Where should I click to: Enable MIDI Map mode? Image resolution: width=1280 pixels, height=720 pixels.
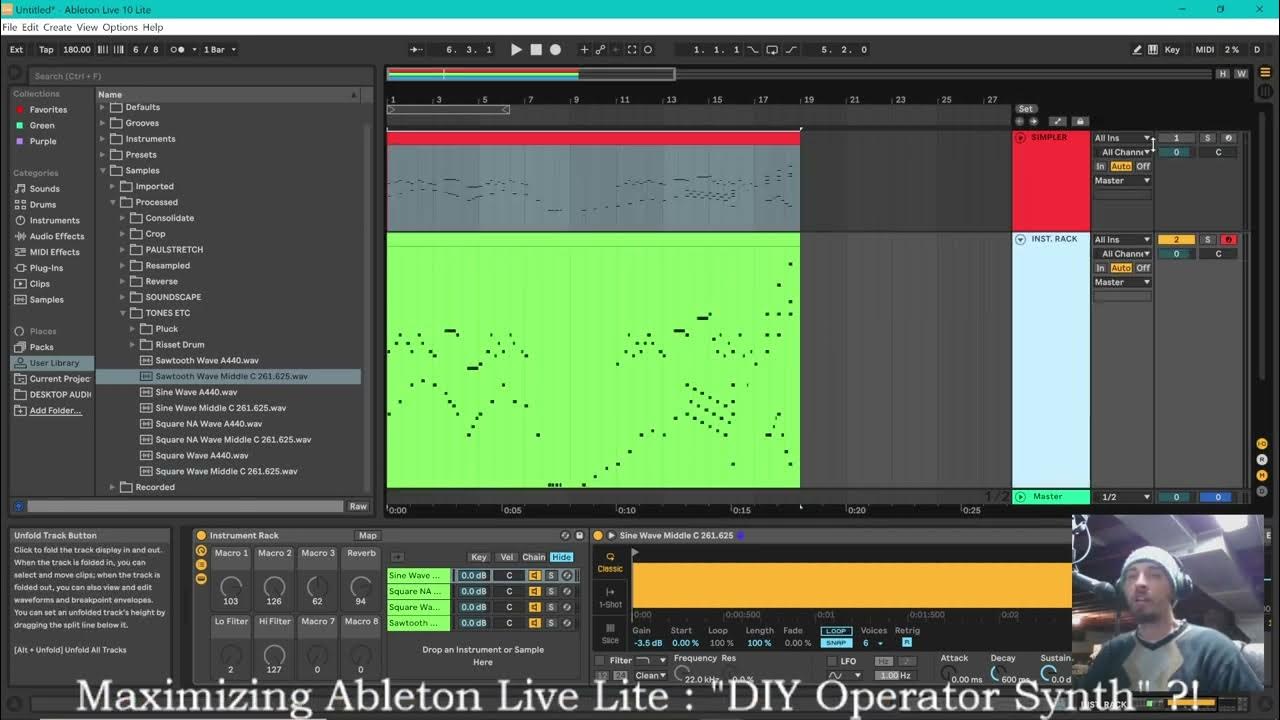[1205, 49]
